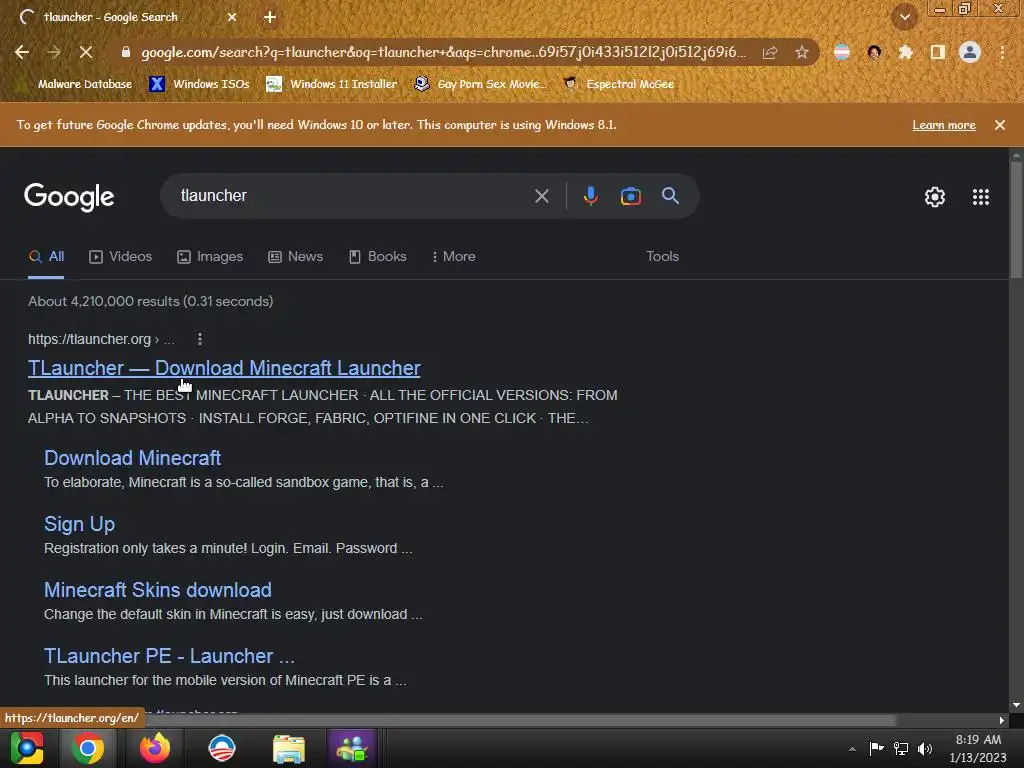1024x768 pixels.
Task: Open the File Explorer taskbar icon
Action: click(288, 748)
